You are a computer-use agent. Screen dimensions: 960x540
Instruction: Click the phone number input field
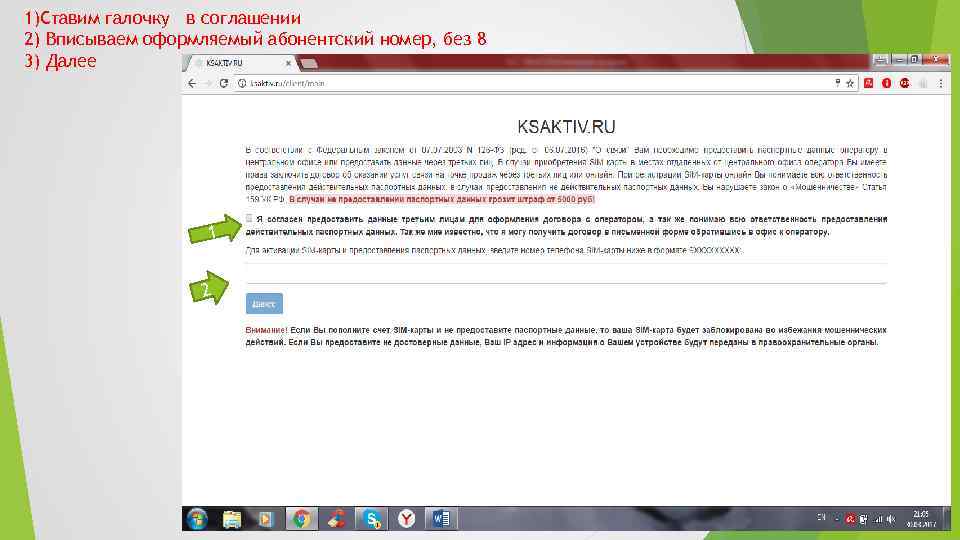[566, 274]
